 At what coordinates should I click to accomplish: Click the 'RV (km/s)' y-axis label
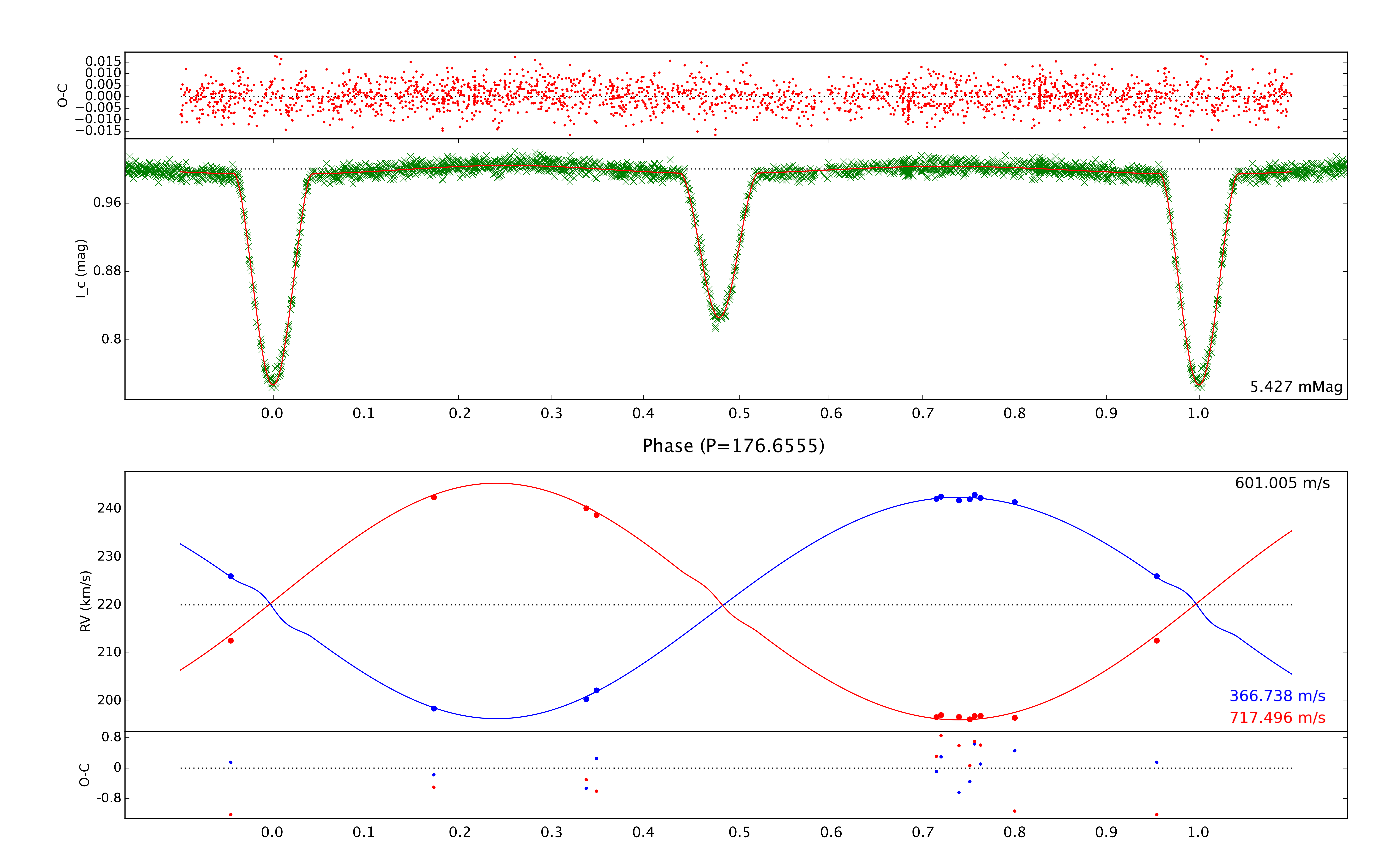pos(85,601)
